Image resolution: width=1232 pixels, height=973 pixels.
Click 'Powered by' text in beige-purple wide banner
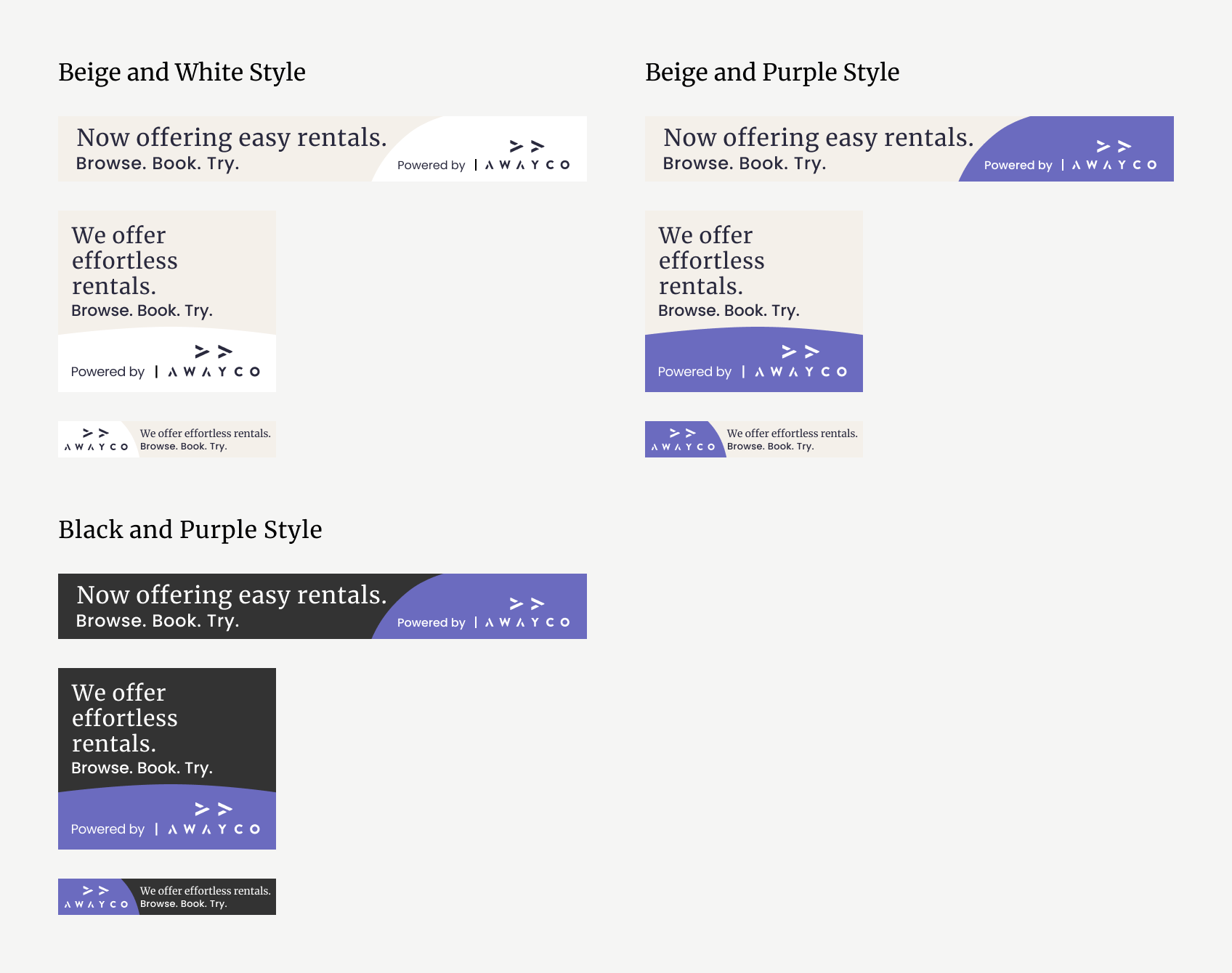pyautogui.click(x=1018, y=165)
